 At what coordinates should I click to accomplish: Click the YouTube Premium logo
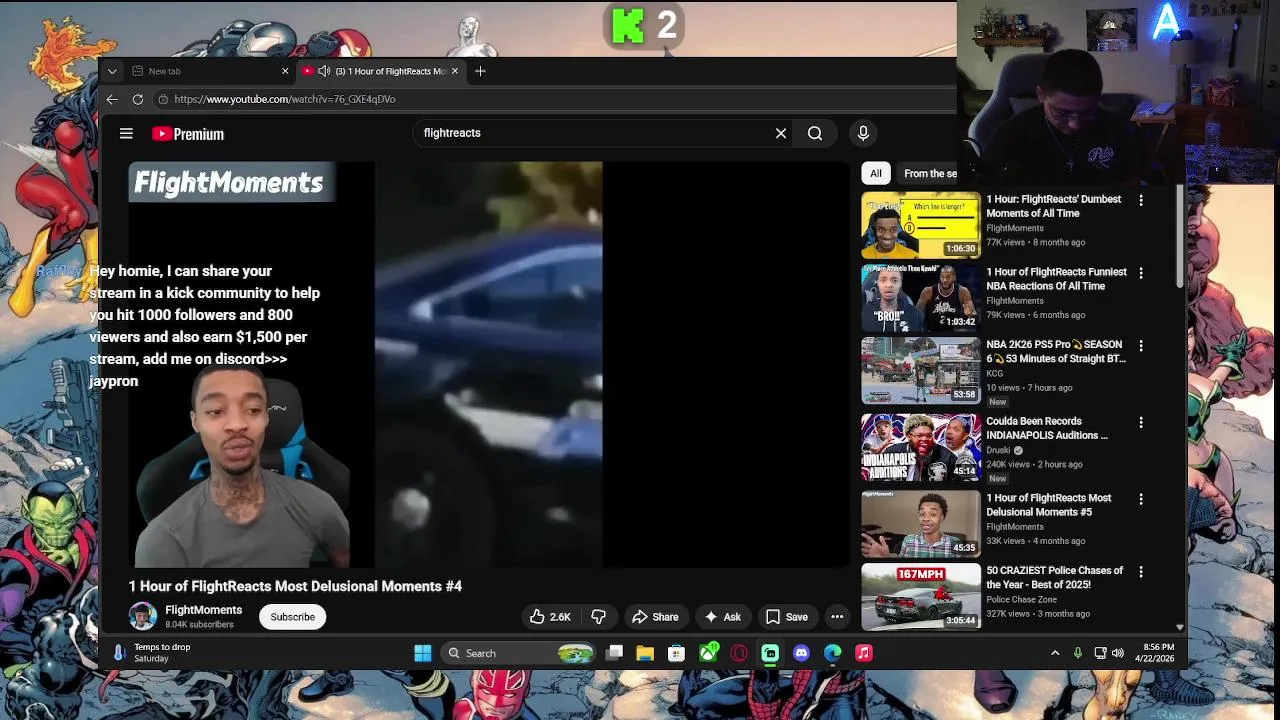[188, 134]
